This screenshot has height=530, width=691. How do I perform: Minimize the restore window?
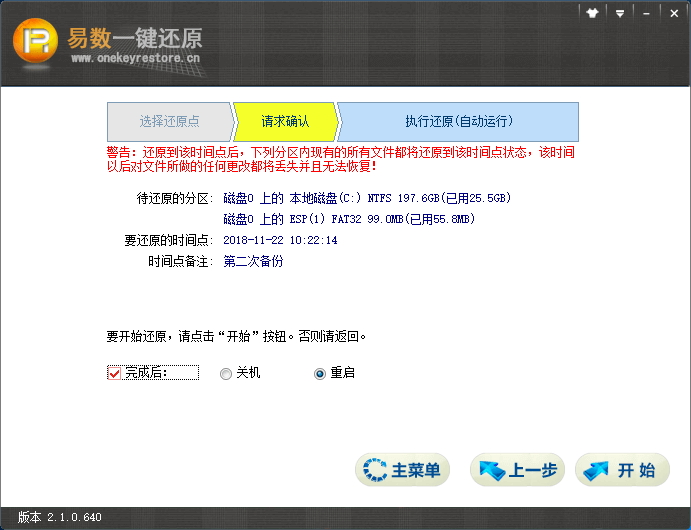tap(646, 13)
